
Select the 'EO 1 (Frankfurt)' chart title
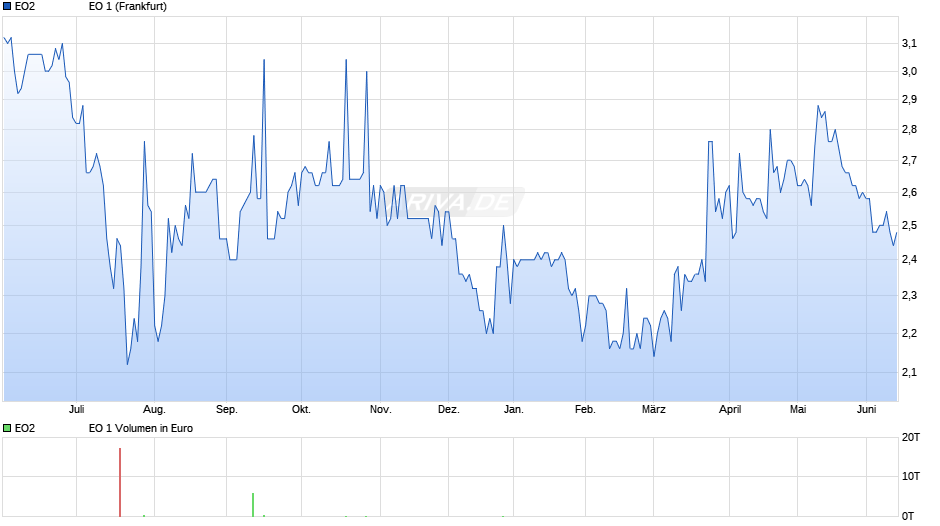[x=128, y=7]
